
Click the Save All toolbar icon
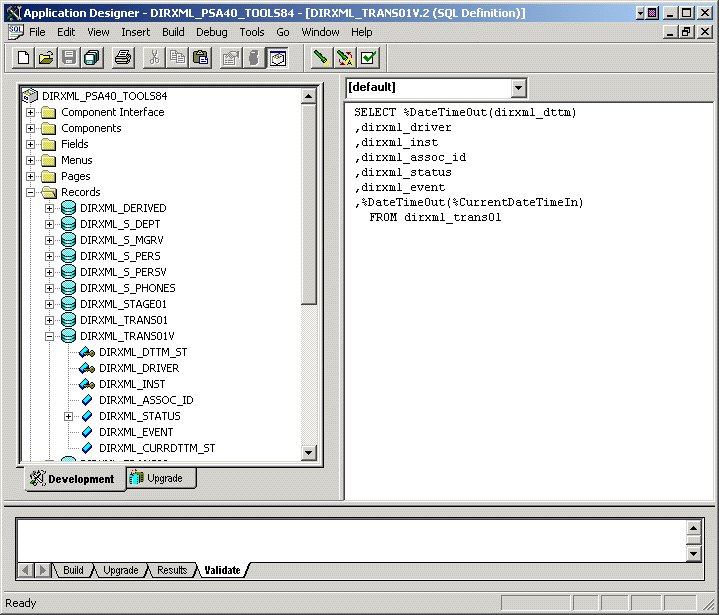pos(91,58)
